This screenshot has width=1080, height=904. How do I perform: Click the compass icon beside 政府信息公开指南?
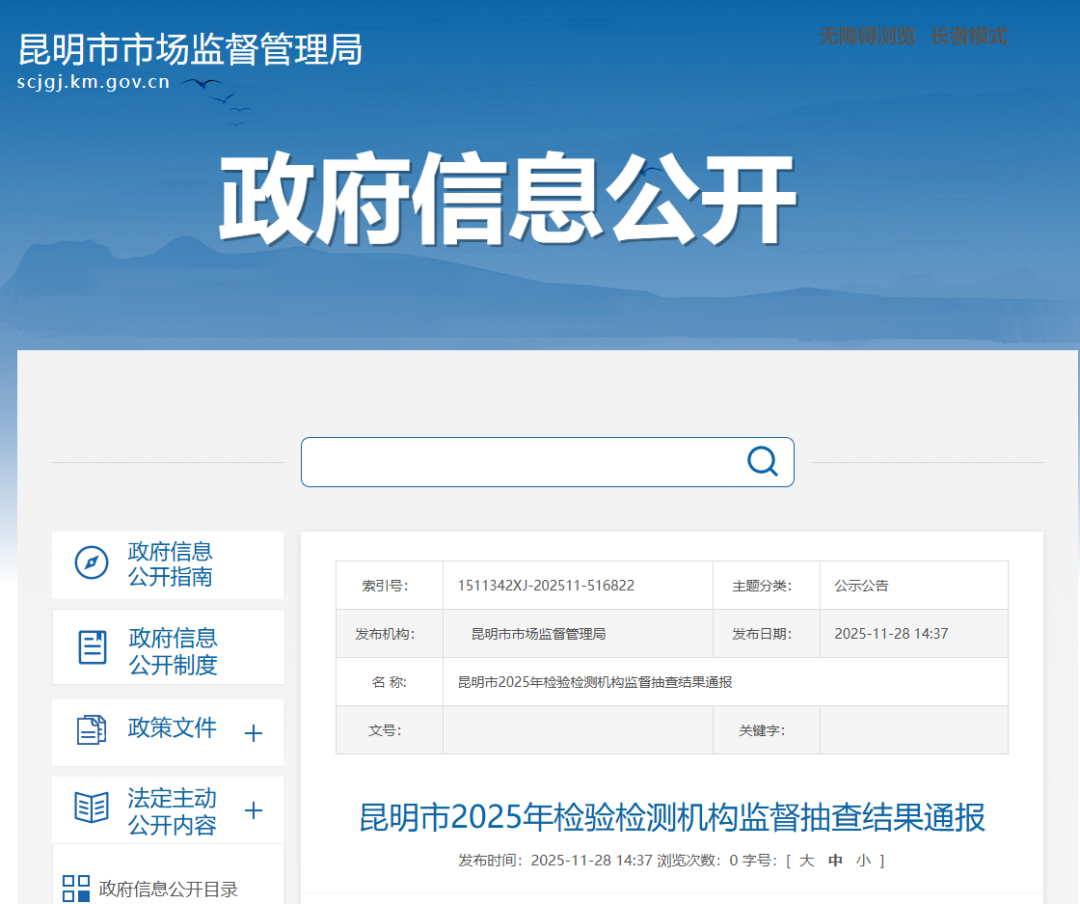(x=92, y=563)
